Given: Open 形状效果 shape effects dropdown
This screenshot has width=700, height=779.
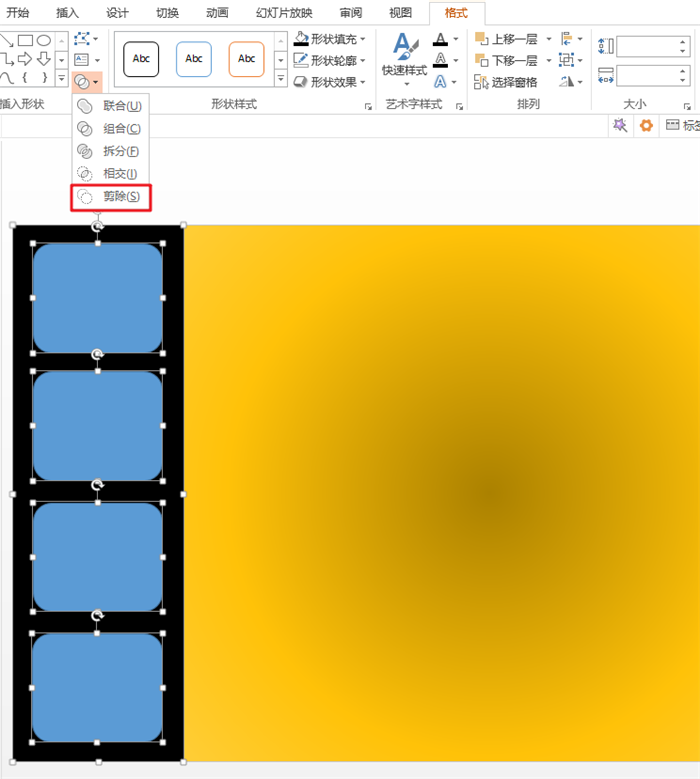Looking at the screenshot, I should tap(330, 81).
